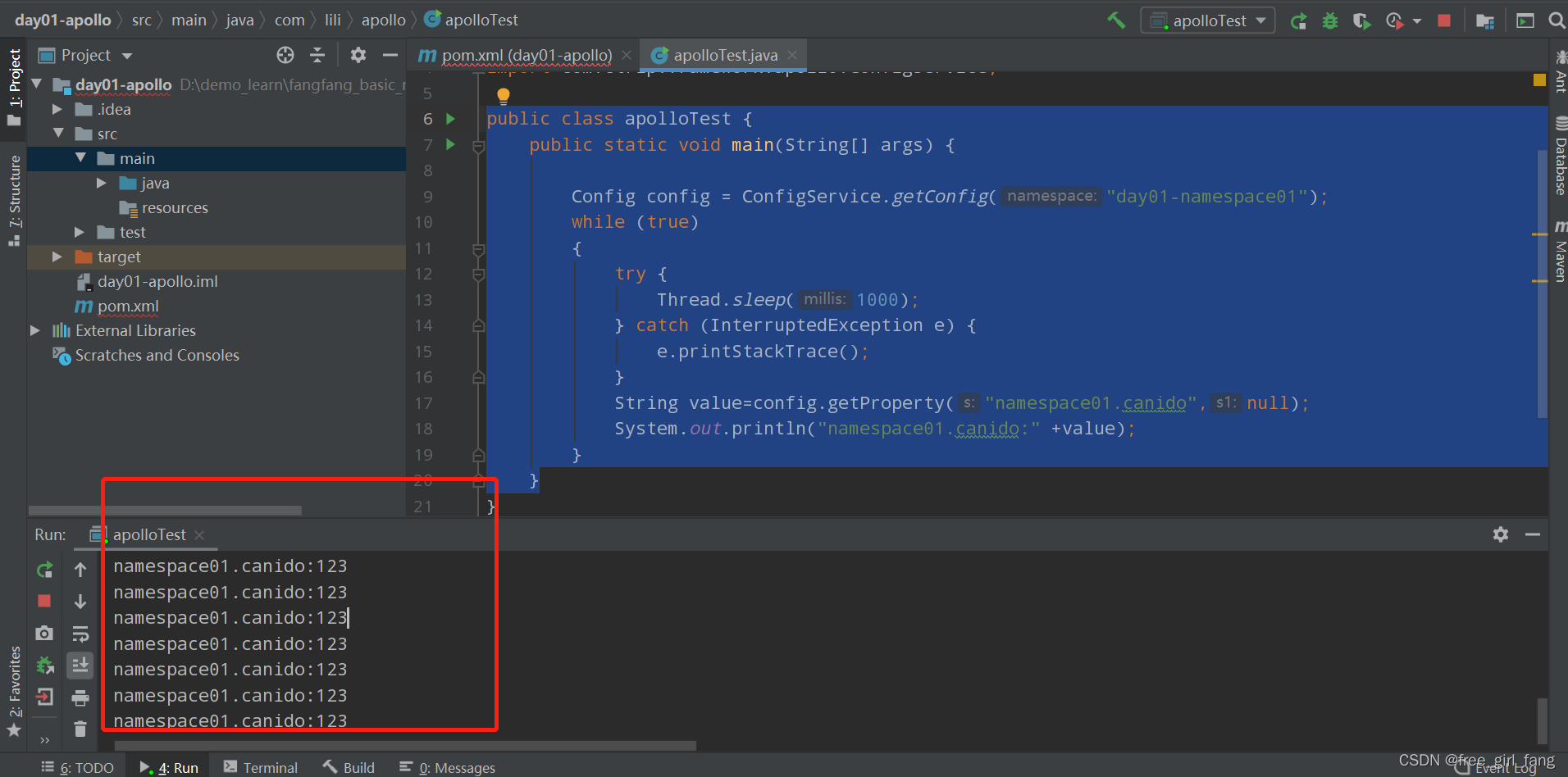Rerun apolloTest in Run panel
Viewport: 1568px width, 777px height.
44,569
